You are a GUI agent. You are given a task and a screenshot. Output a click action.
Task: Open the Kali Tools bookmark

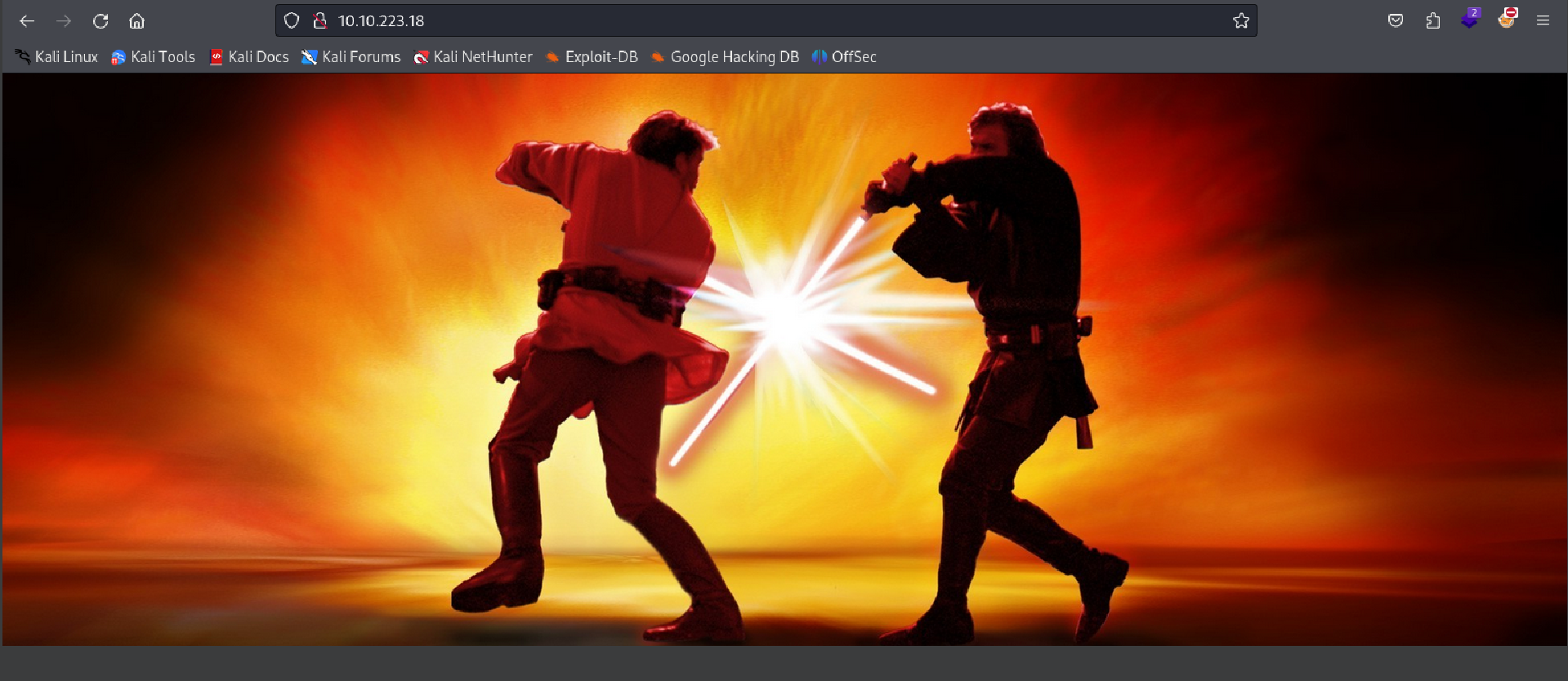click(x=153, y=57)
